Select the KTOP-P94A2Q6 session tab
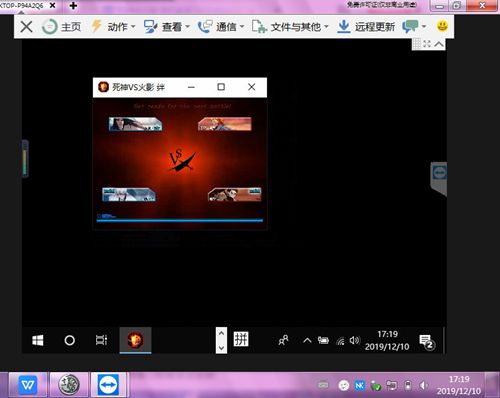The image size is (500, 398). click(22, 5)
